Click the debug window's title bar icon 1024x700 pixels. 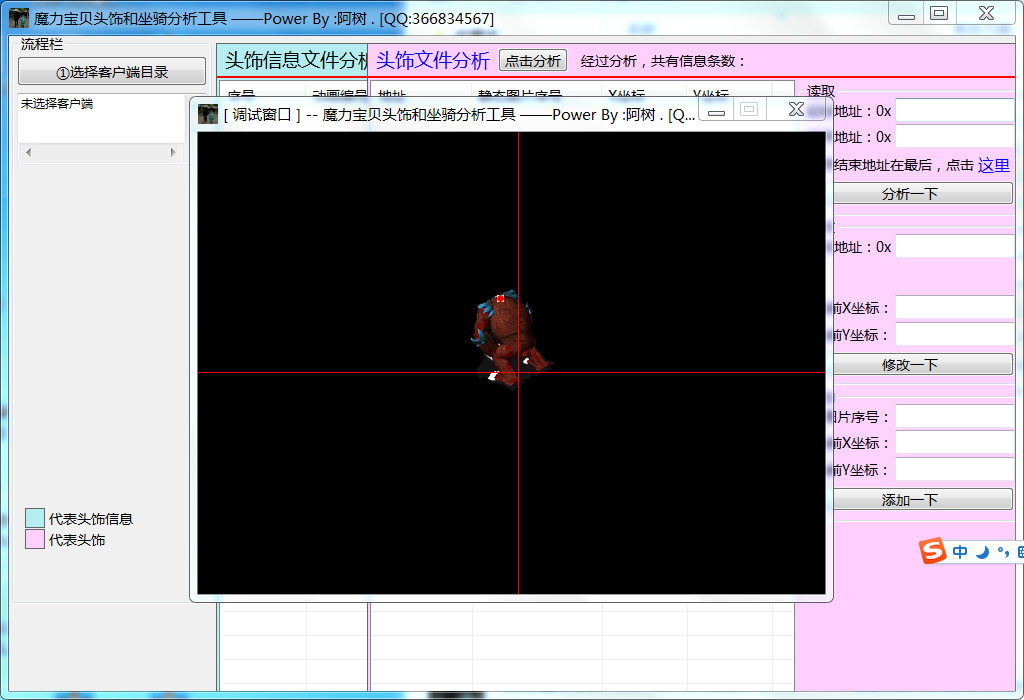coord(208,114)
